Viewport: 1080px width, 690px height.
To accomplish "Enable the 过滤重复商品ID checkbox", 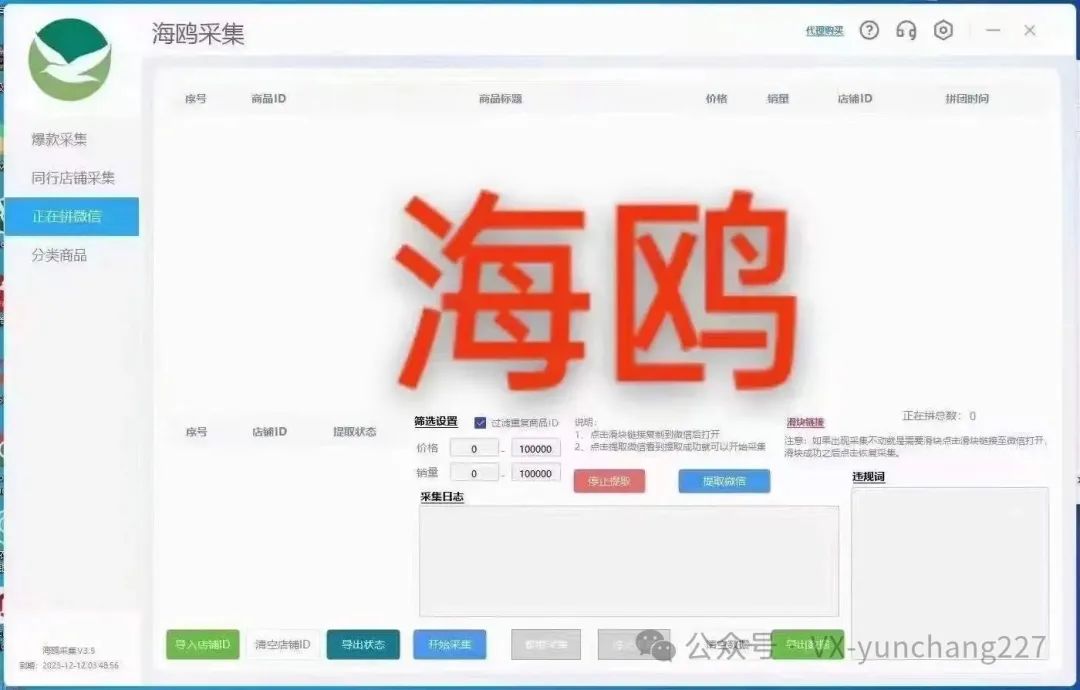I will [480, 422].
